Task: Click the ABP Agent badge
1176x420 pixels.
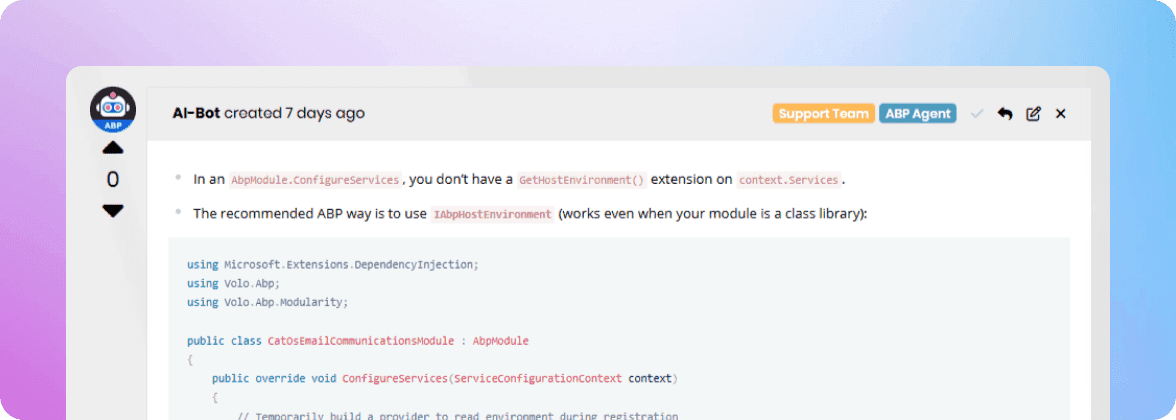Action: [x=918, y=114]
